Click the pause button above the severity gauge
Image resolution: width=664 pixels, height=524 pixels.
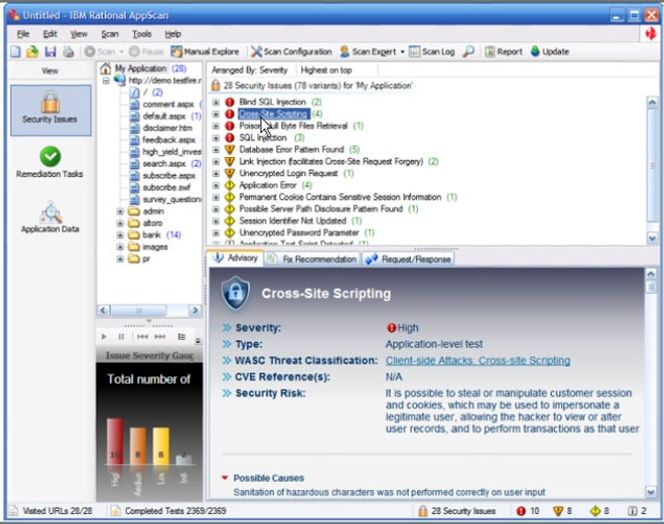(121, 337)
